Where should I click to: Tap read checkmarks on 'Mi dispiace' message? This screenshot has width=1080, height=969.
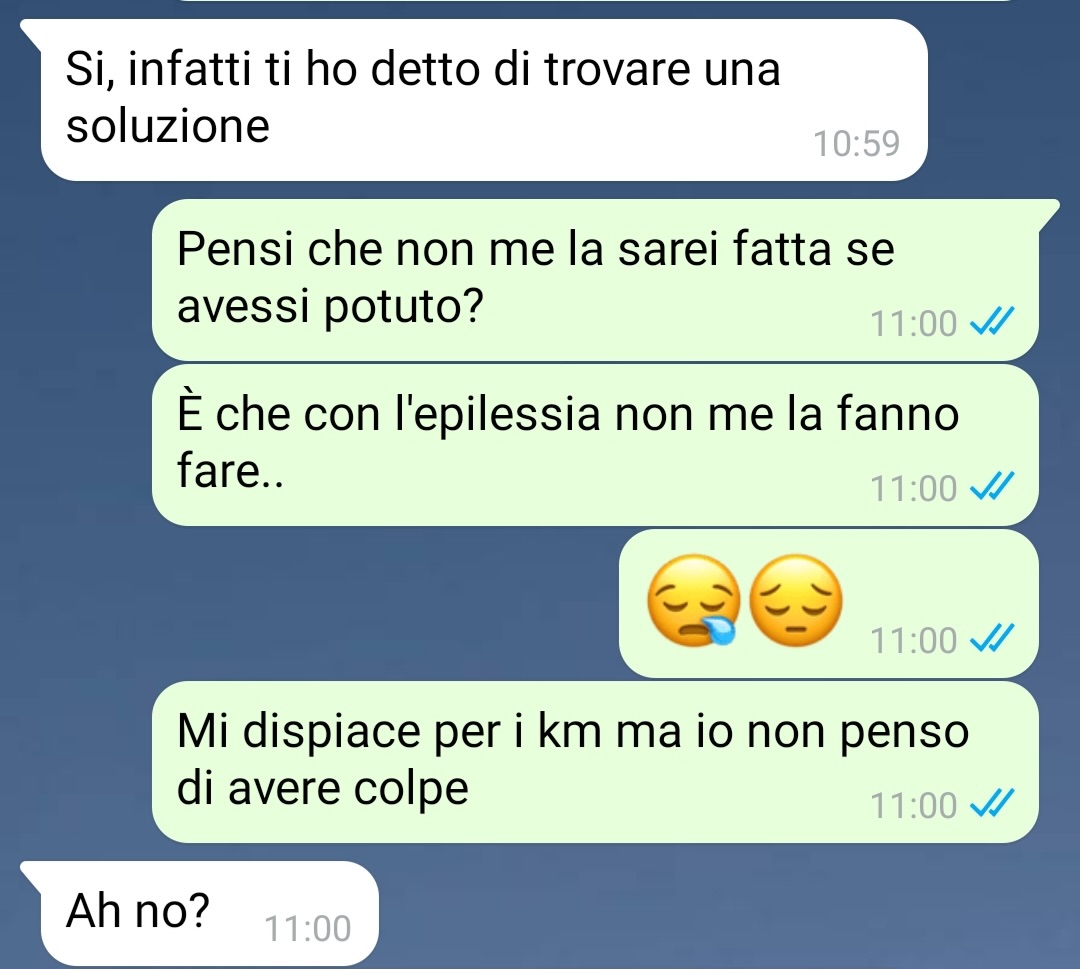(992, 804)
